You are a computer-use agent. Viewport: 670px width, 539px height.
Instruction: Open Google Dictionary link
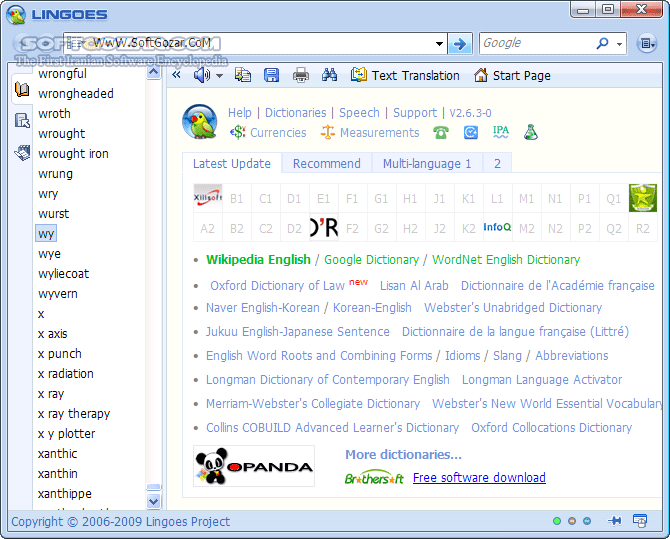point(371,259)
